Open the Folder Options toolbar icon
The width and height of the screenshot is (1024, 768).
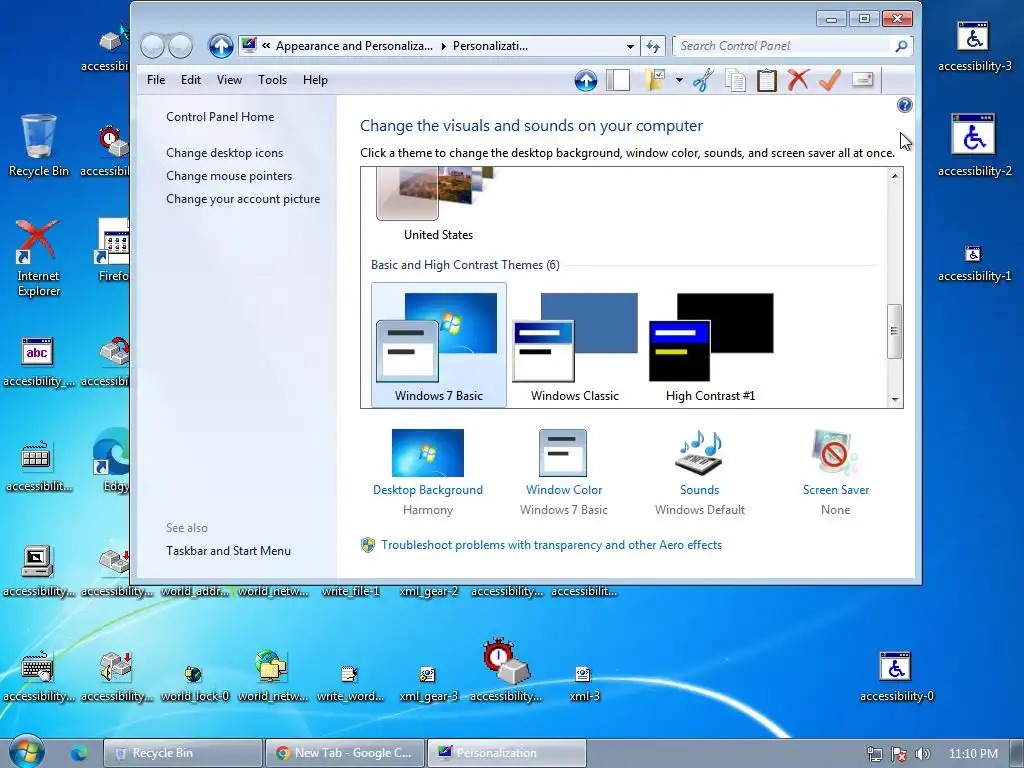[655, 80]
